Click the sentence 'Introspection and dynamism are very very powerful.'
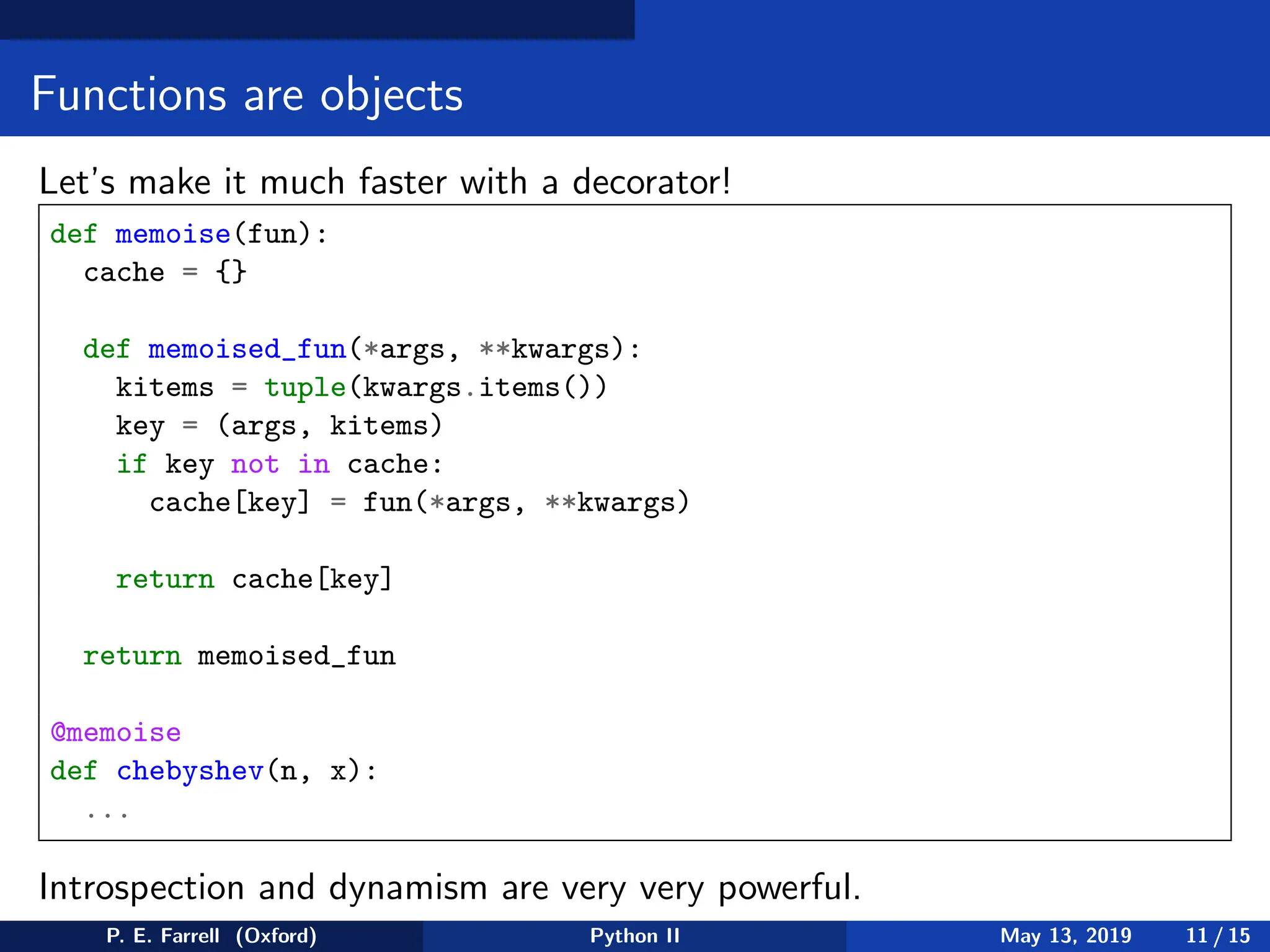 coord(450,887)
